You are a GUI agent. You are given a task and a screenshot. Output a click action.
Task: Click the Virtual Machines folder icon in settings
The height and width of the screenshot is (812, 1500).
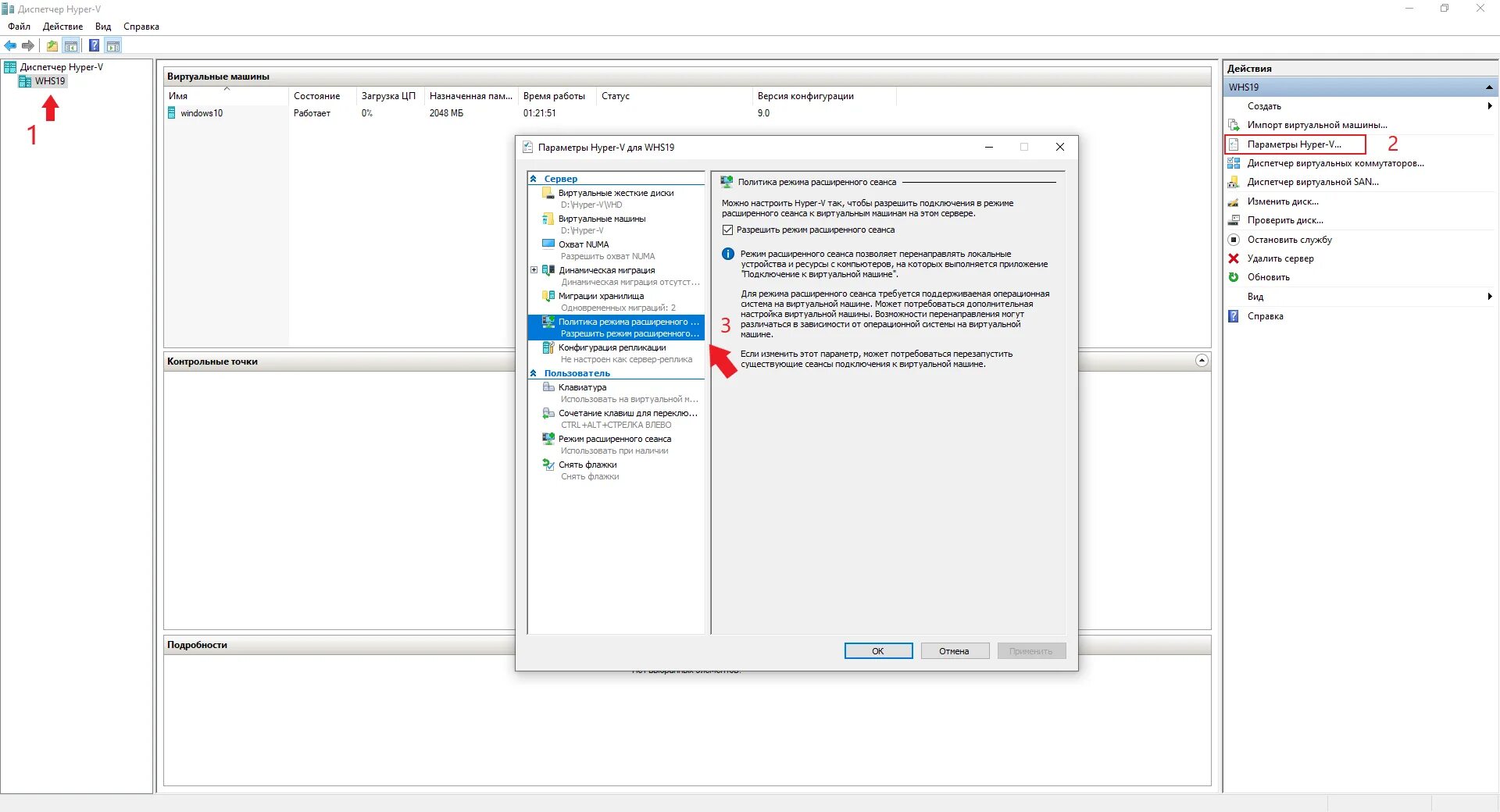(548, 219)
